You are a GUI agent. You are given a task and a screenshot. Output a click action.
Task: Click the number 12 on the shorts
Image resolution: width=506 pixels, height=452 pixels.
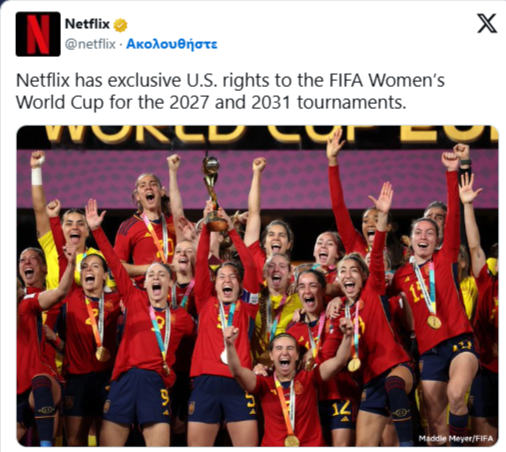pyautogui.click(x=341, y=408)
